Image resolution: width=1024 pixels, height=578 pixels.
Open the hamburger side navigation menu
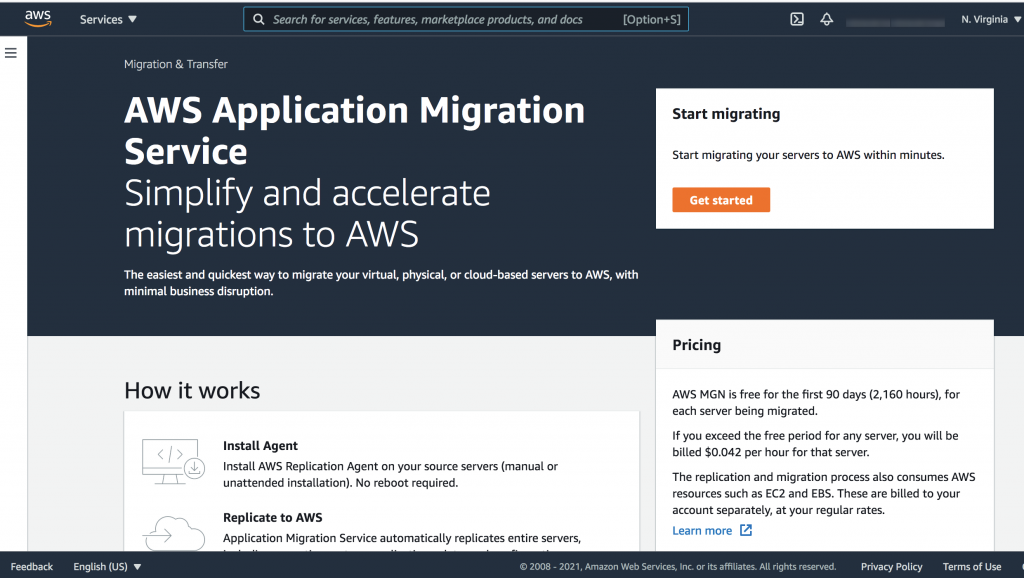coord(11,53)
